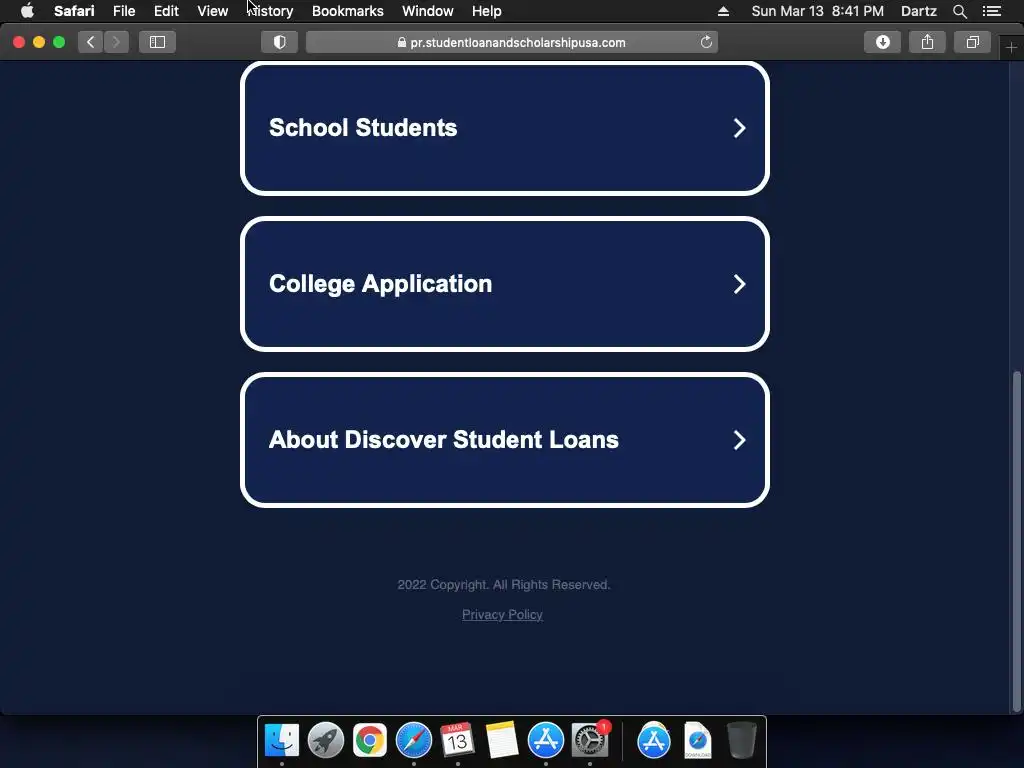Open About Discover Student Loans card

pyautogui.click(x=505, y=440)
